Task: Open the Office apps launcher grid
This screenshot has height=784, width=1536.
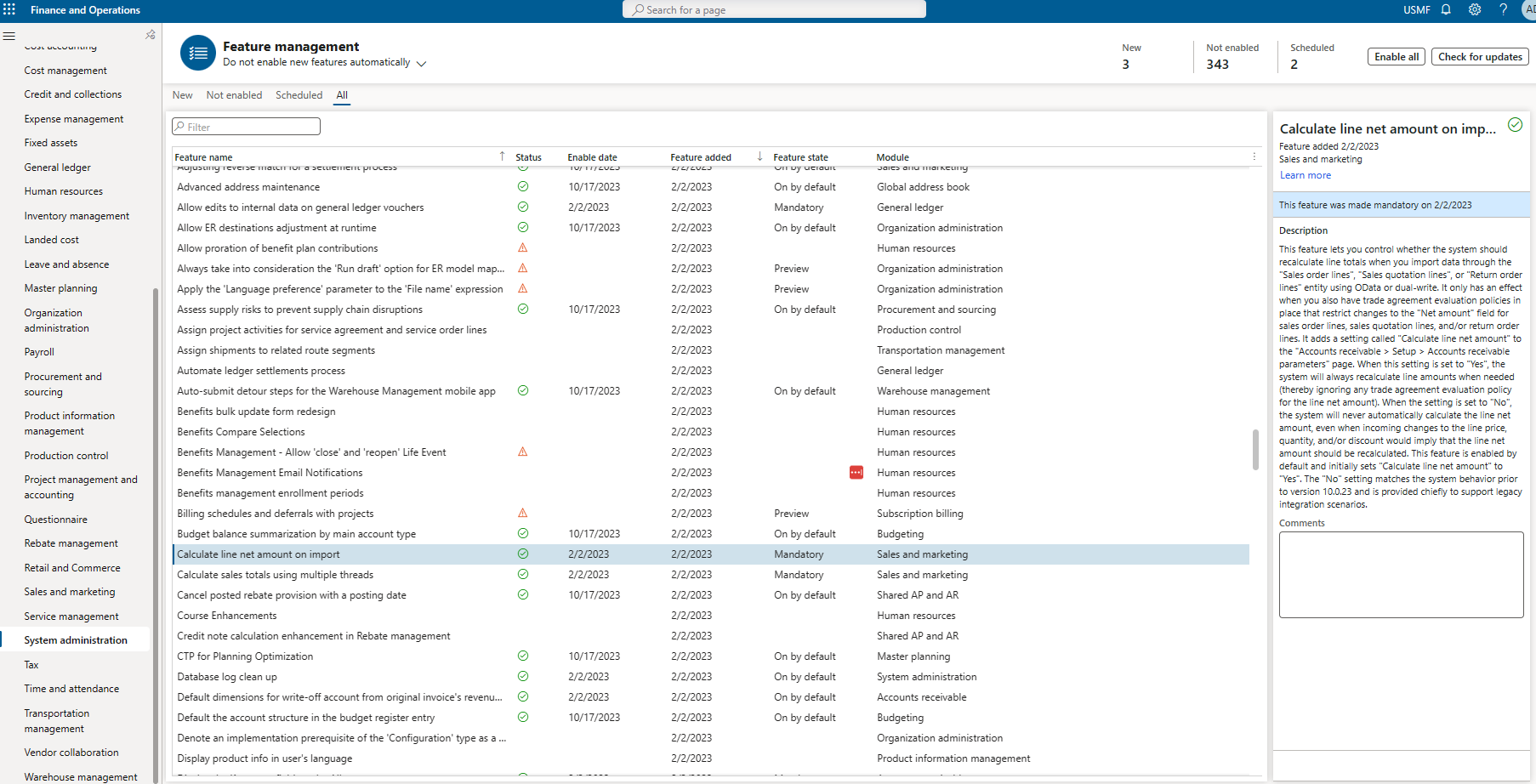Action: coord(9,9)
